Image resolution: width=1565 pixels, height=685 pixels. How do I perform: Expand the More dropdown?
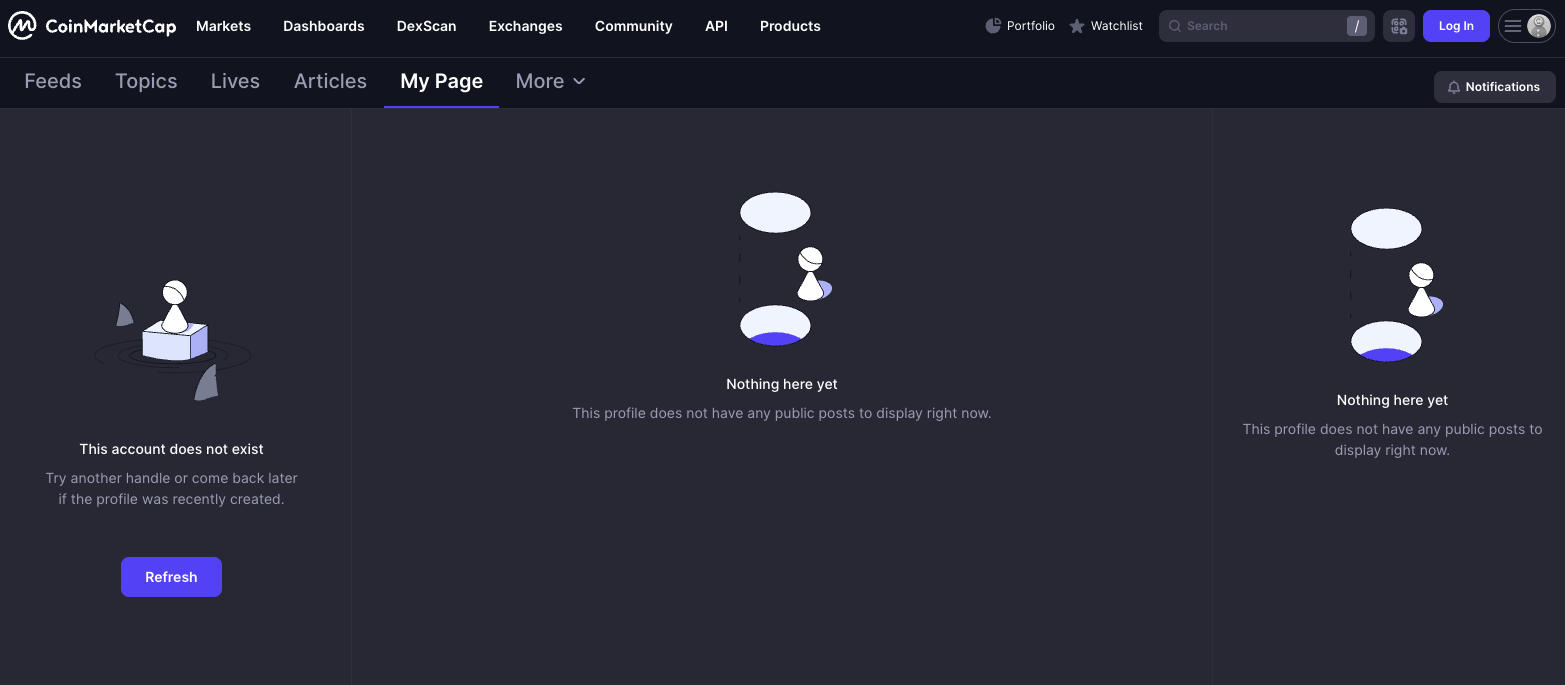coord(550,81)
